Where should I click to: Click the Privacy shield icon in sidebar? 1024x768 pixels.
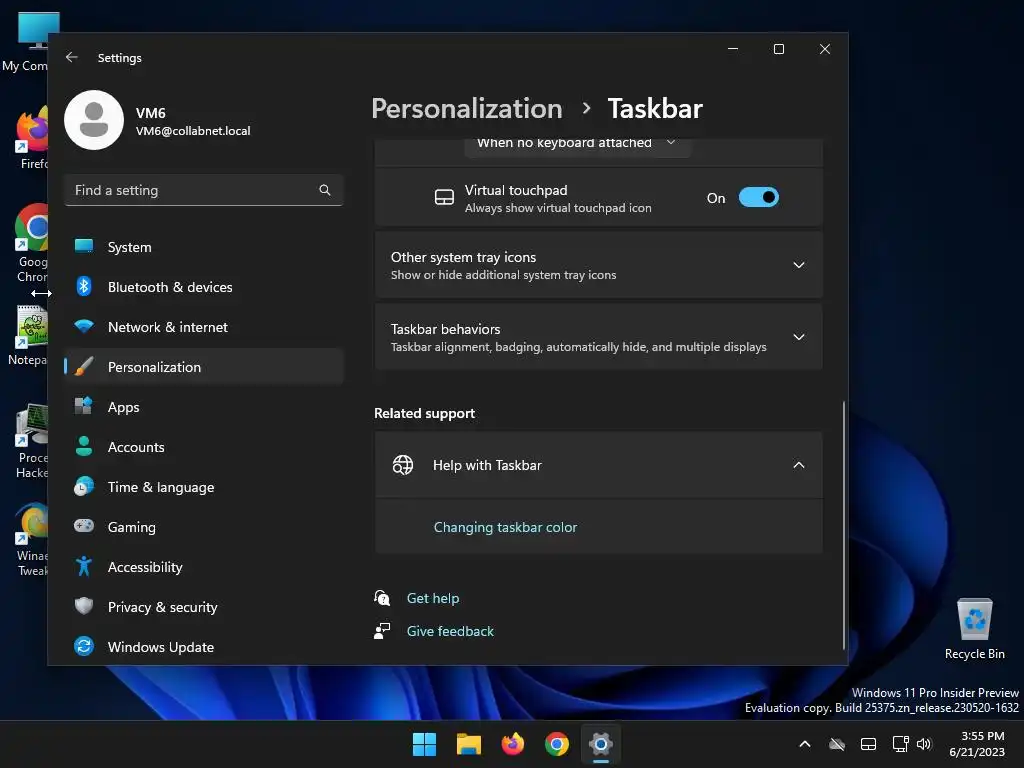click(84, 606)
